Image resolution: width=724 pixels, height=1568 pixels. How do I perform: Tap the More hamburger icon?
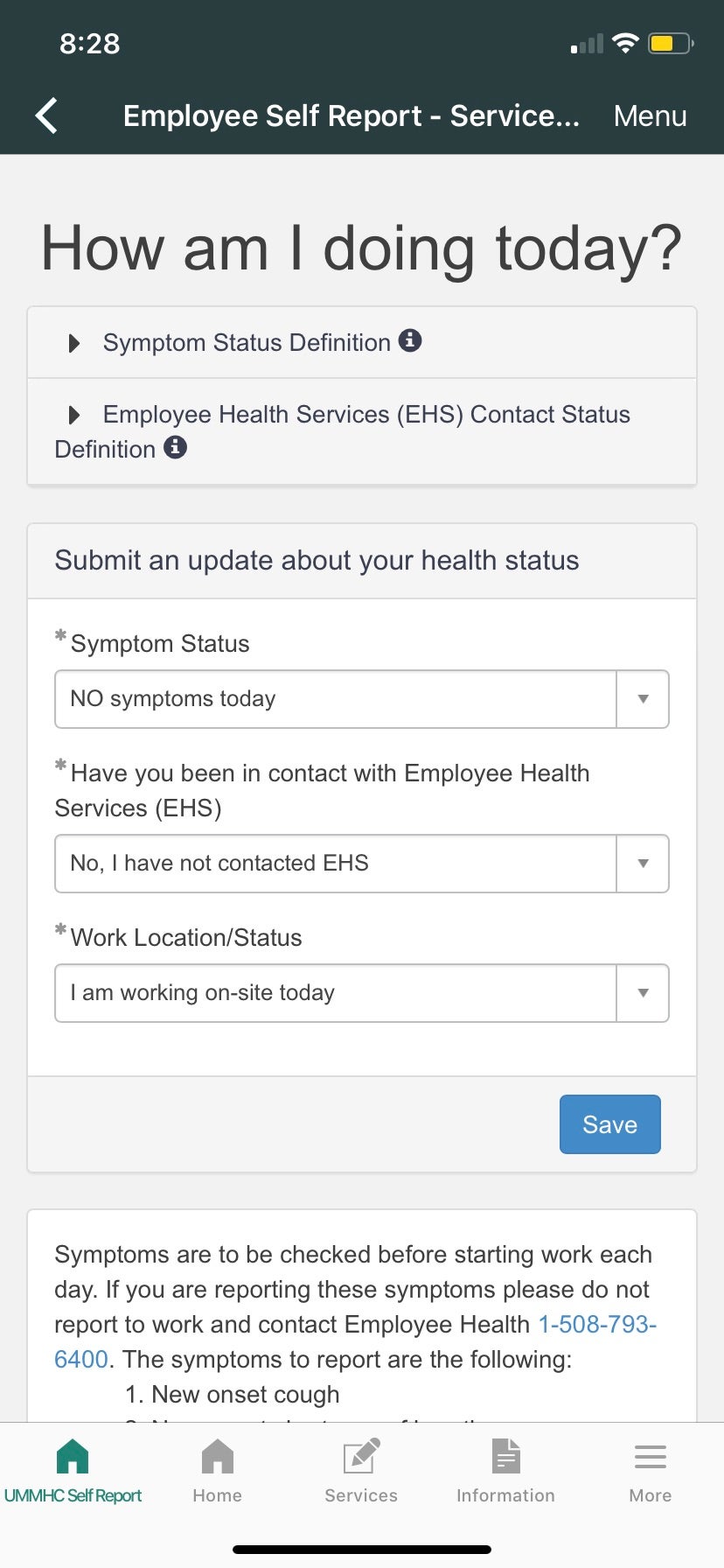pyautogui.click(x=650, y=1457)
